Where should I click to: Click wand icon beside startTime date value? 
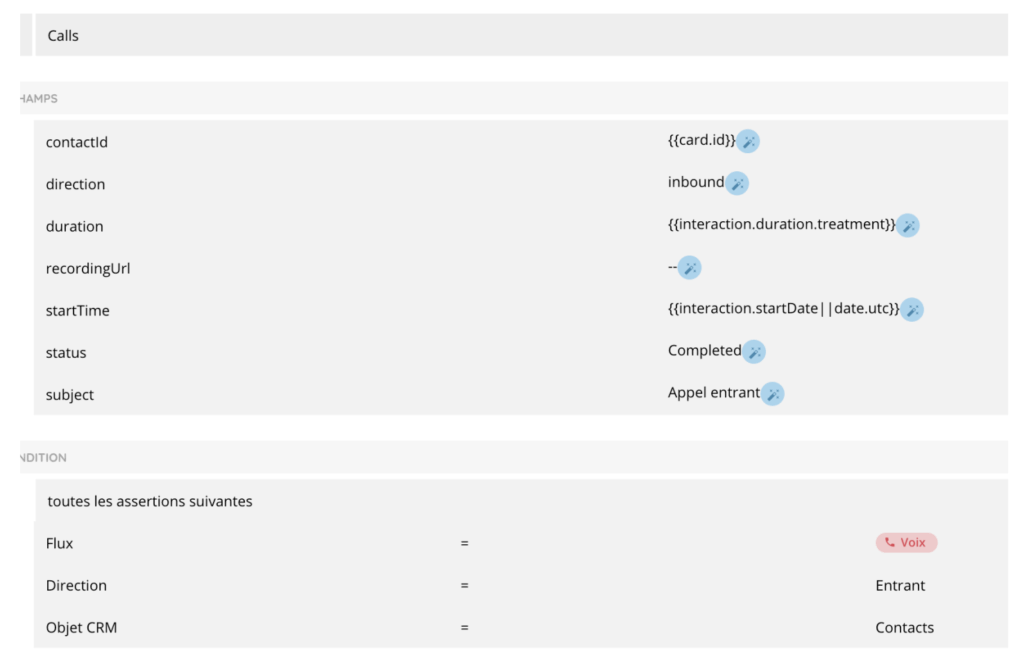pyautogui.click(x=912, y=310)
